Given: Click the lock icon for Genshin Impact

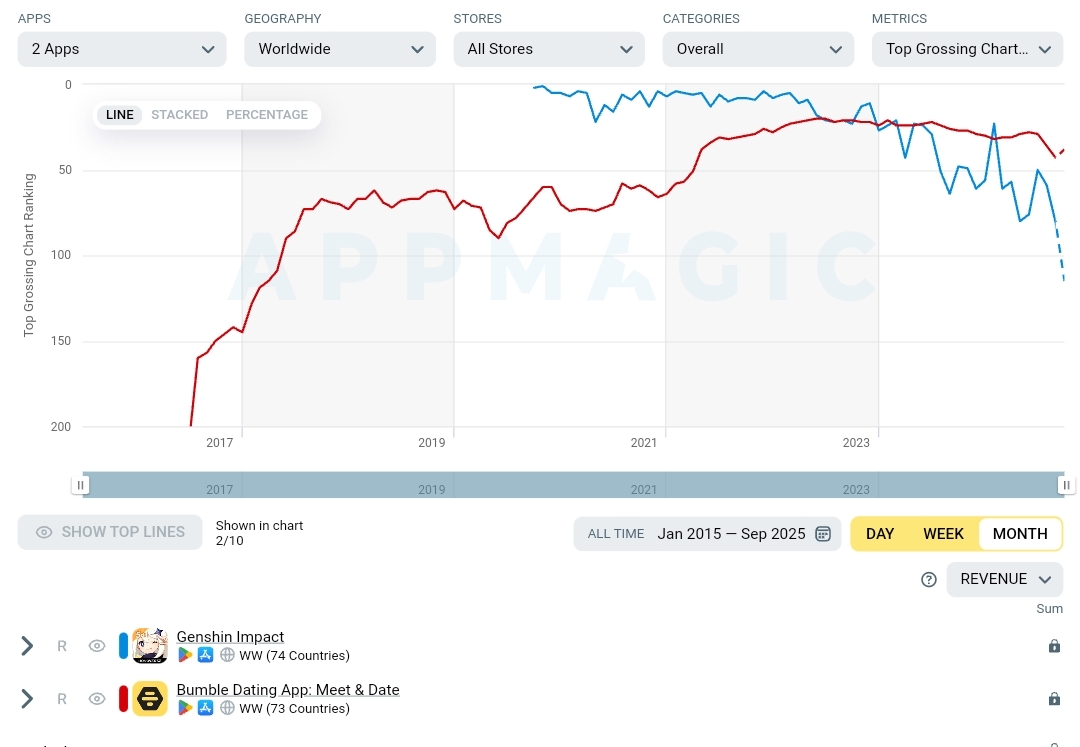Looking at the screenshot, I should pyautogui.click(x=1054, y=646).
